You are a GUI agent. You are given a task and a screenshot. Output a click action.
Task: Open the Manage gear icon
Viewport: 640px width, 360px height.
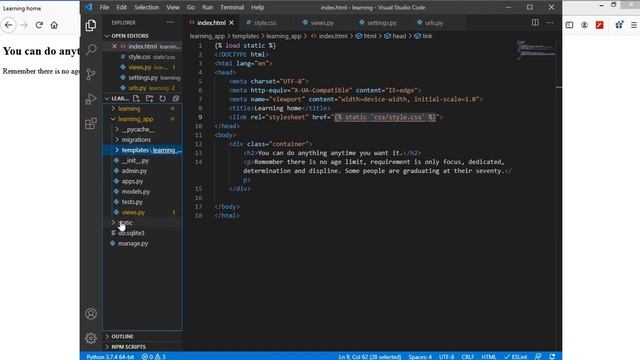pyautogui.click(x=91, y=338)
